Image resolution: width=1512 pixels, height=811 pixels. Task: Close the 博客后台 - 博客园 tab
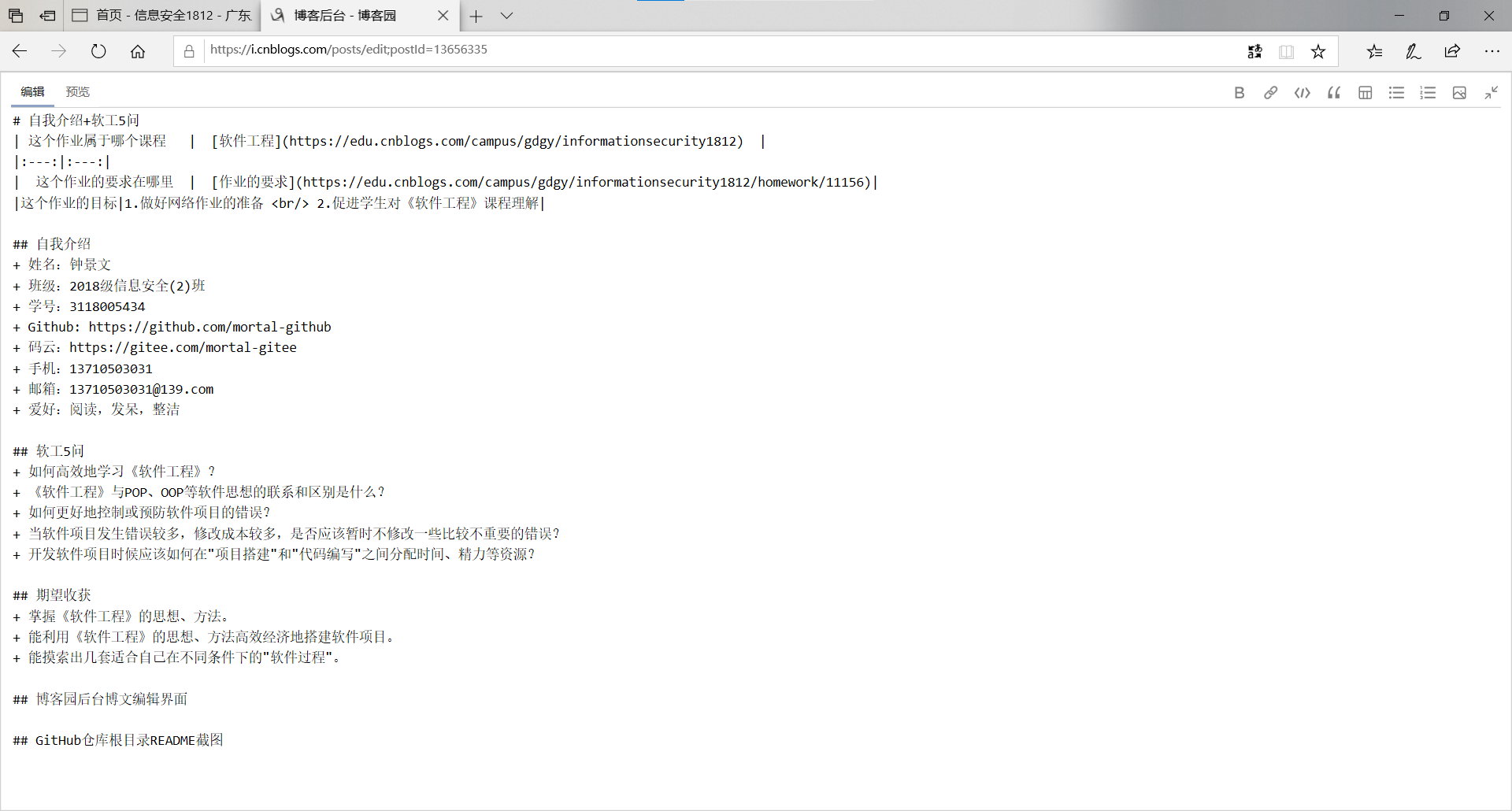click(x=443, y=16)
